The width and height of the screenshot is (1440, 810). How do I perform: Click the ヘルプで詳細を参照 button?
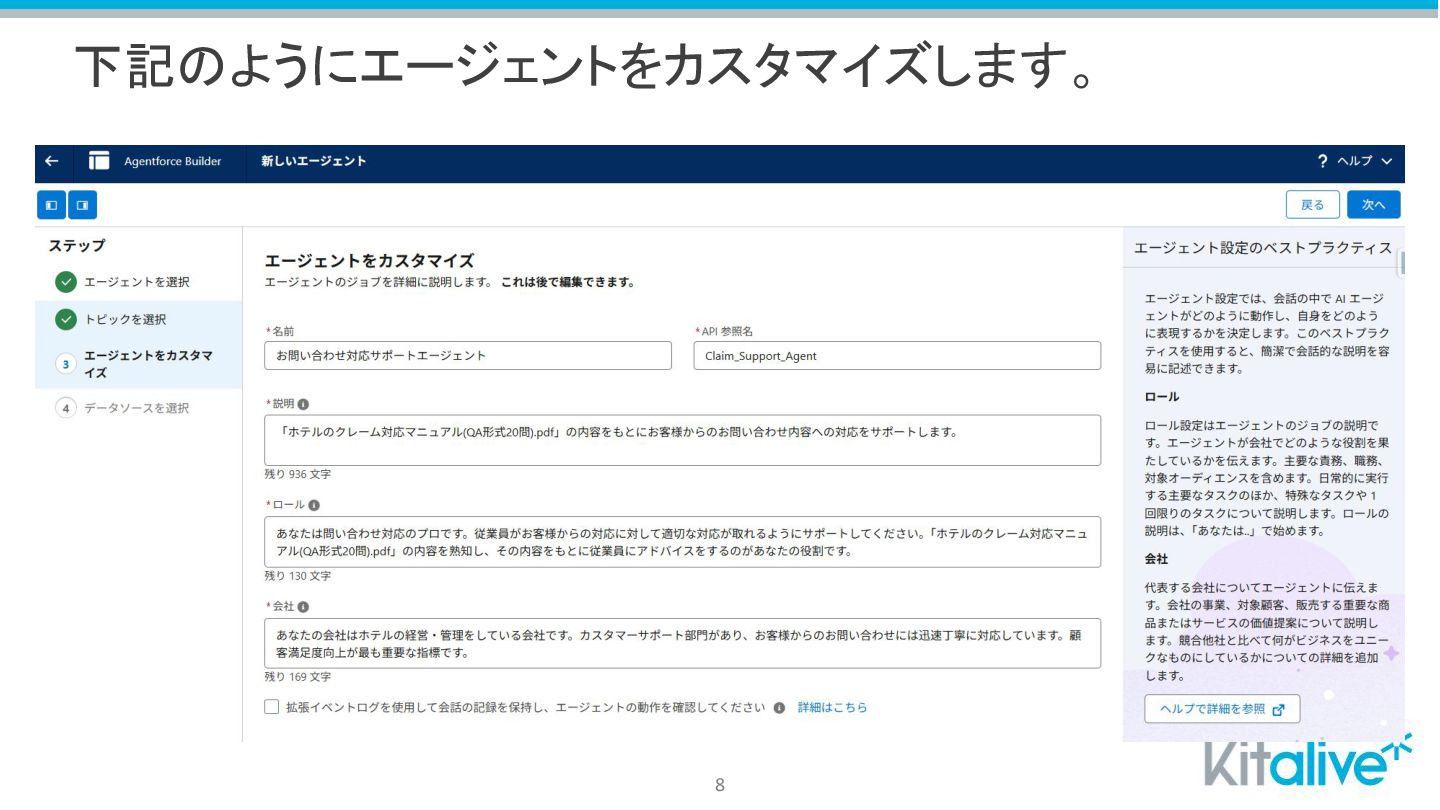click(x=1222, y=709)
